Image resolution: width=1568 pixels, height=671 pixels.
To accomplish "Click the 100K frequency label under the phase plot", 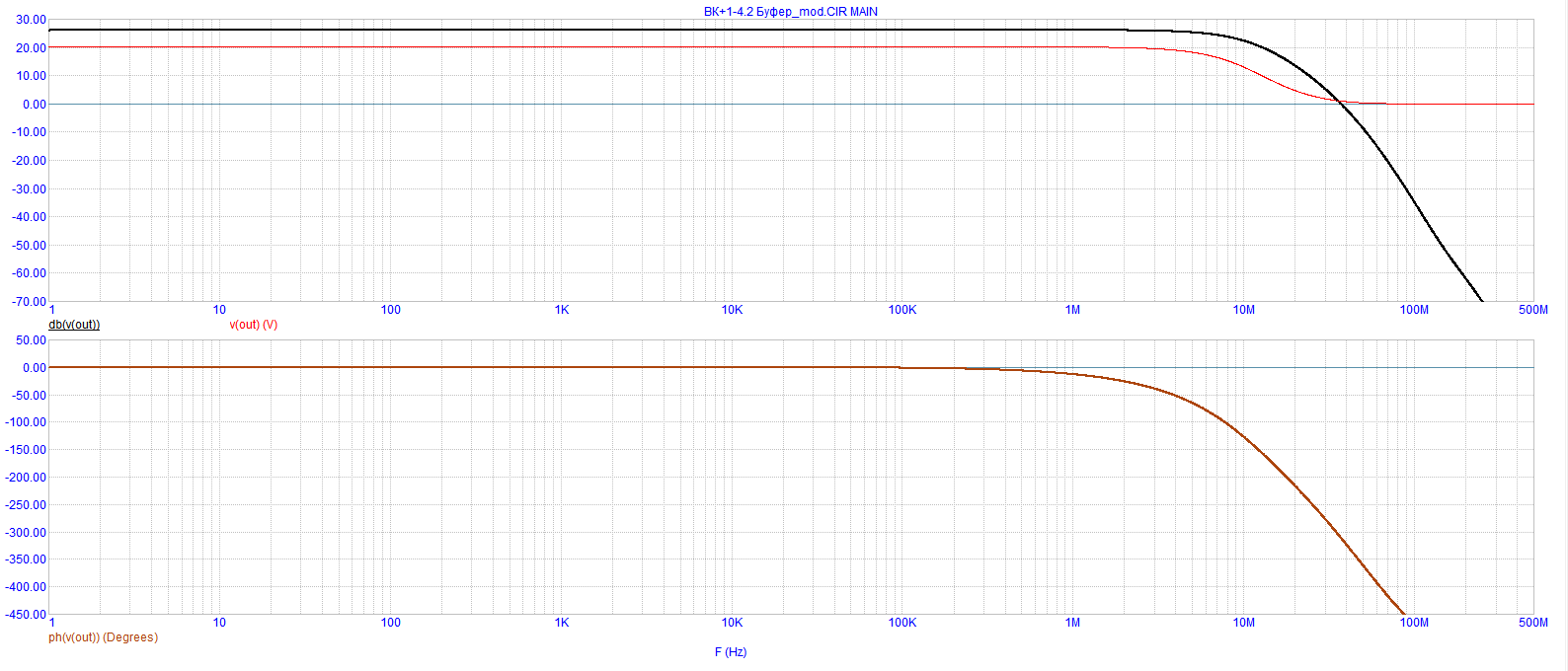I will tap(902, 623).
